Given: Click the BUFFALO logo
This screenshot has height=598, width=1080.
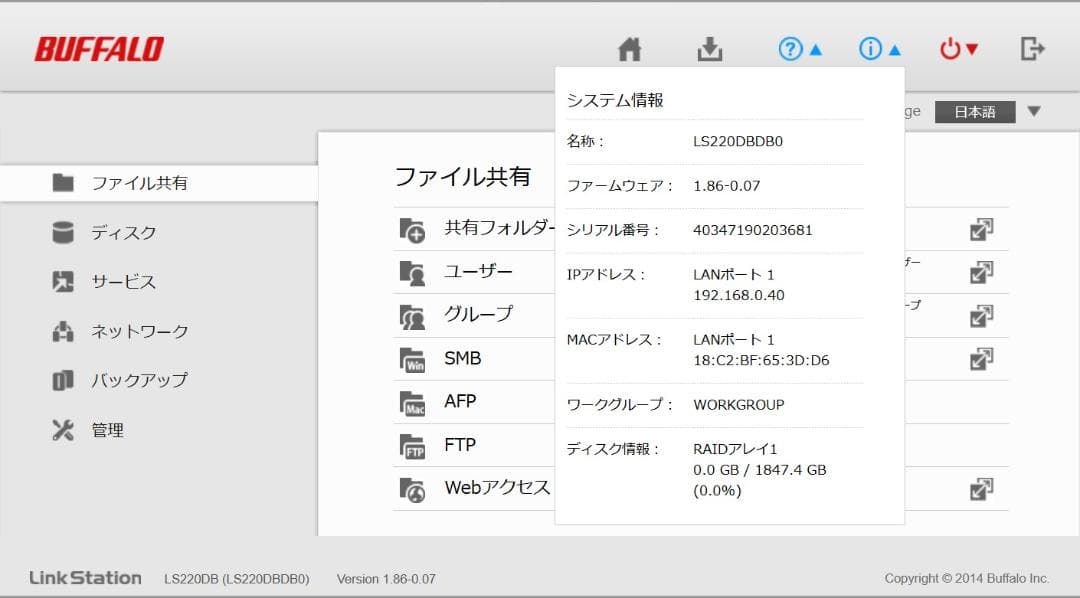Looking at the screenshot, I should click(99, 49).
